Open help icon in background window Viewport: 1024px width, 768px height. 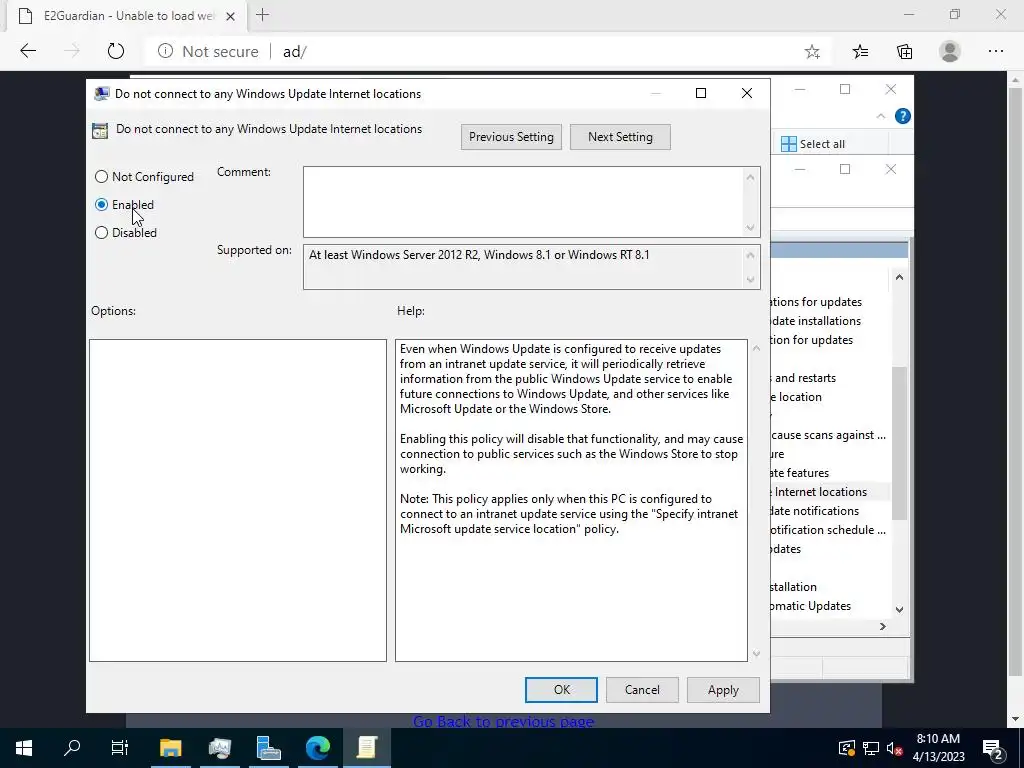[903, 116]
